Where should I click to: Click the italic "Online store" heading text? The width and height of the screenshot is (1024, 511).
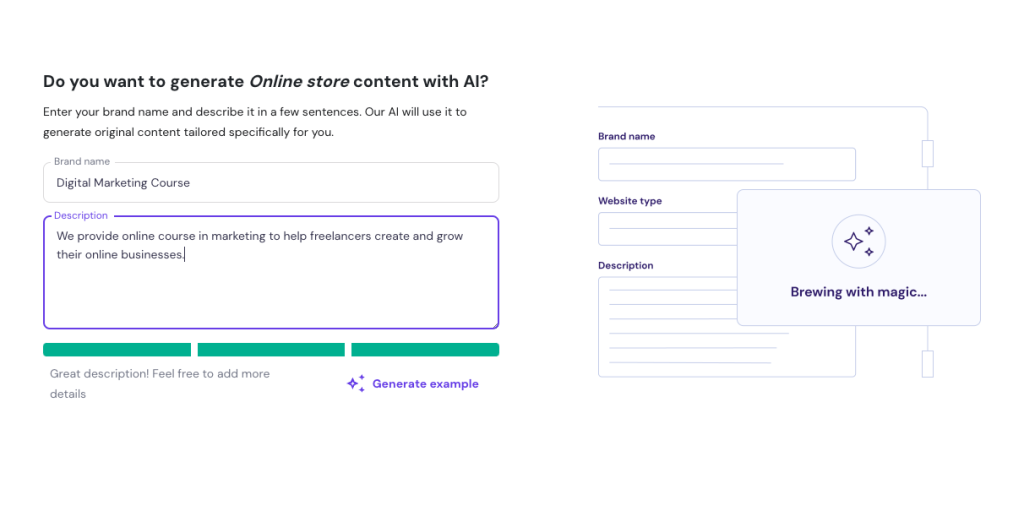coord(298,82)
